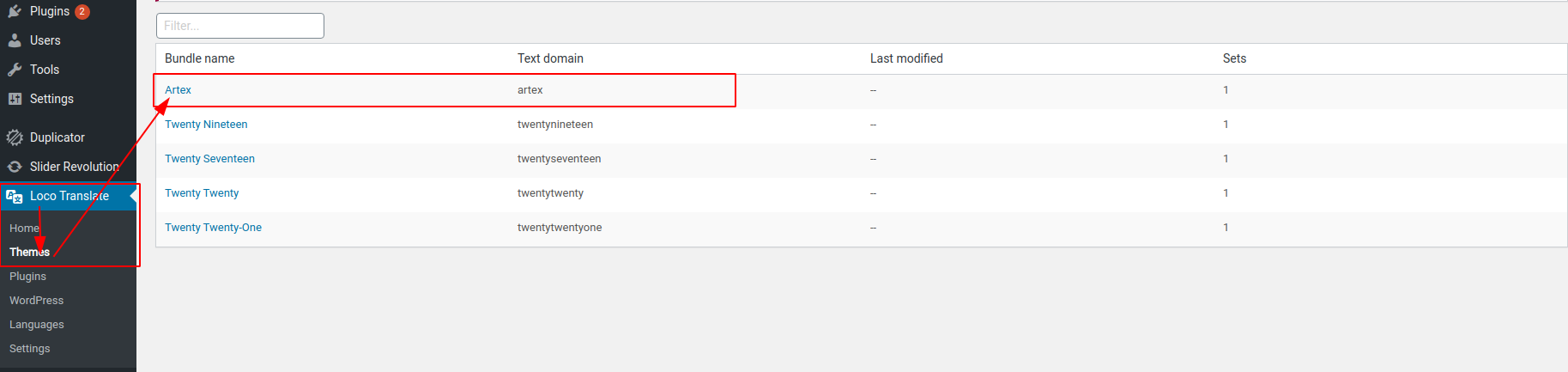
Task: Open the Twenty Twenty-One bundle
Action: click(213, 228)
